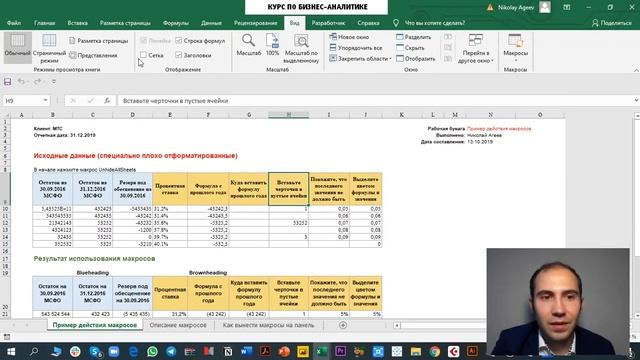This screenshot has width=640, height=360.
Task: Click Поделиться share button
Action: click(611, 23)
